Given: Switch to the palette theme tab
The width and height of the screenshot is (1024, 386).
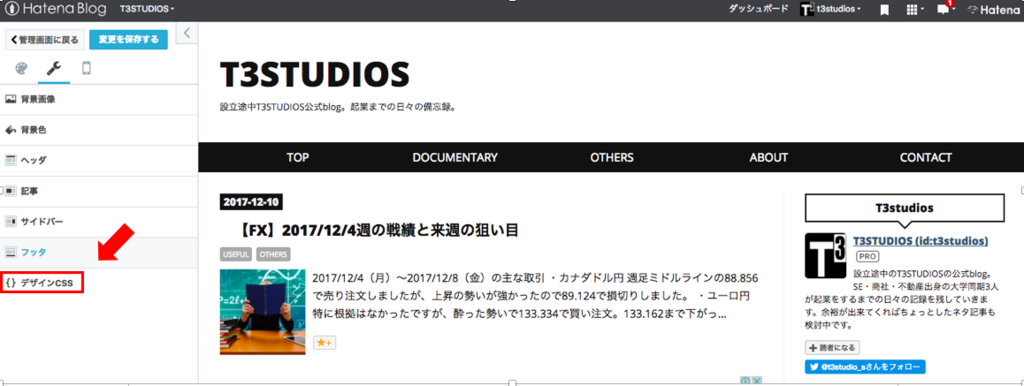Looking at the screenshot, I should pos(22,69).
